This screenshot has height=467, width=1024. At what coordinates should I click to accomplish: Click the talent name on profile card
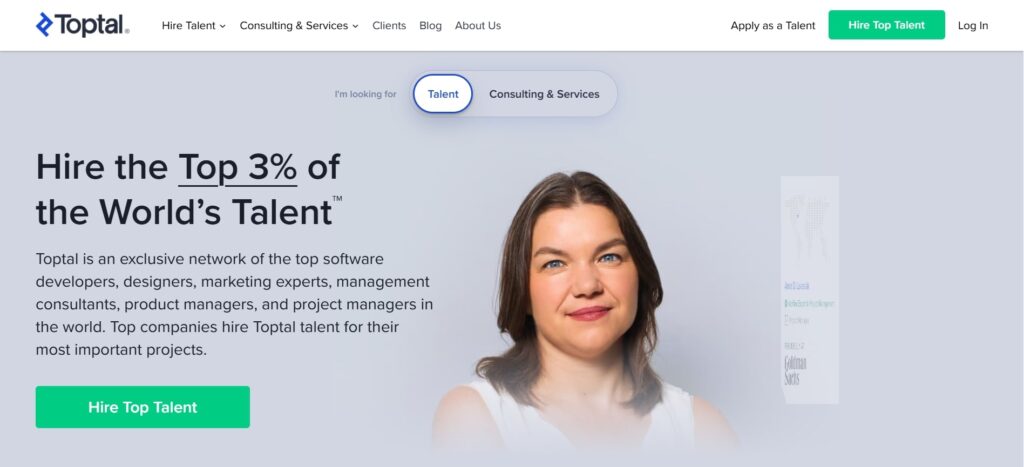797,286
